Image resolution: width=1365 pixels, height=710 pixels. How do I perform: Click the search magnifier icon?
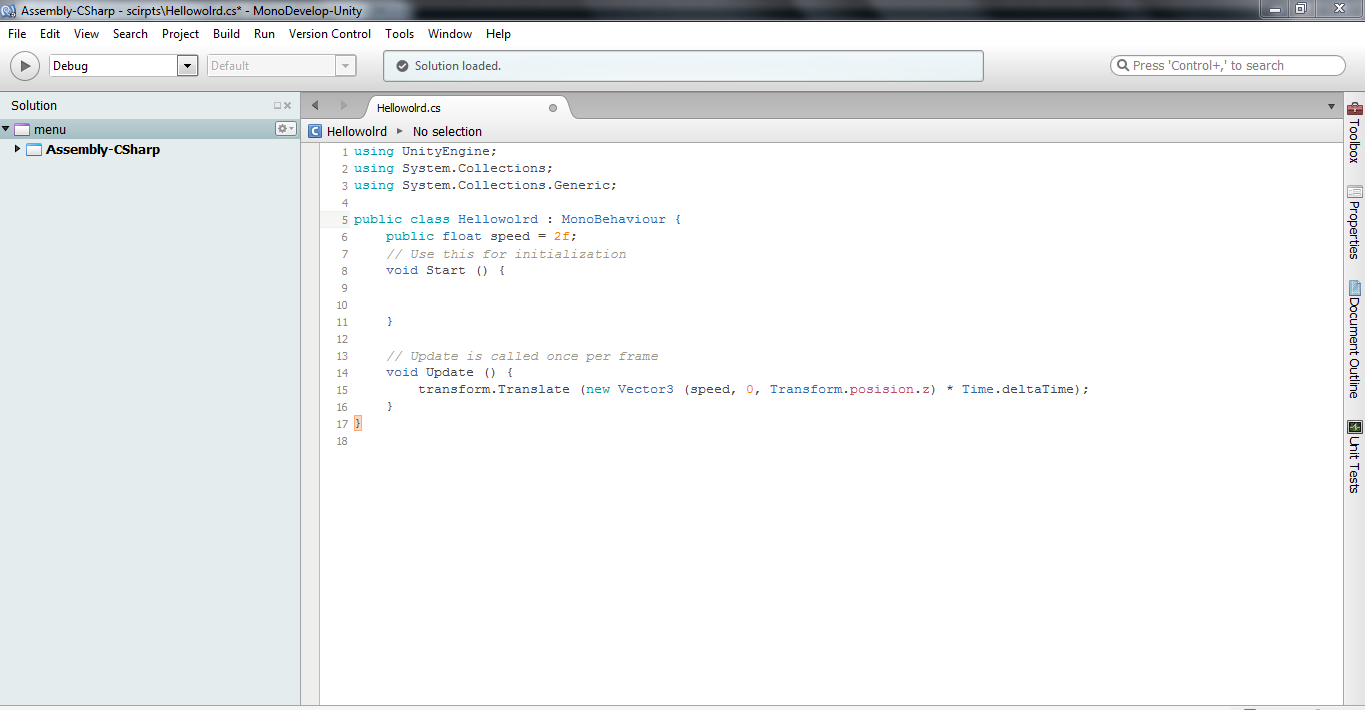pos(1122,66)
